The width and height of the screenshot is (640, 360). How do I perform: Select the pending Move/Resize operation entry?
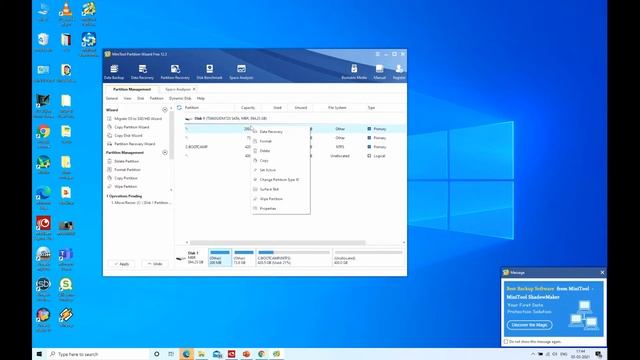(x=141, y=203)
